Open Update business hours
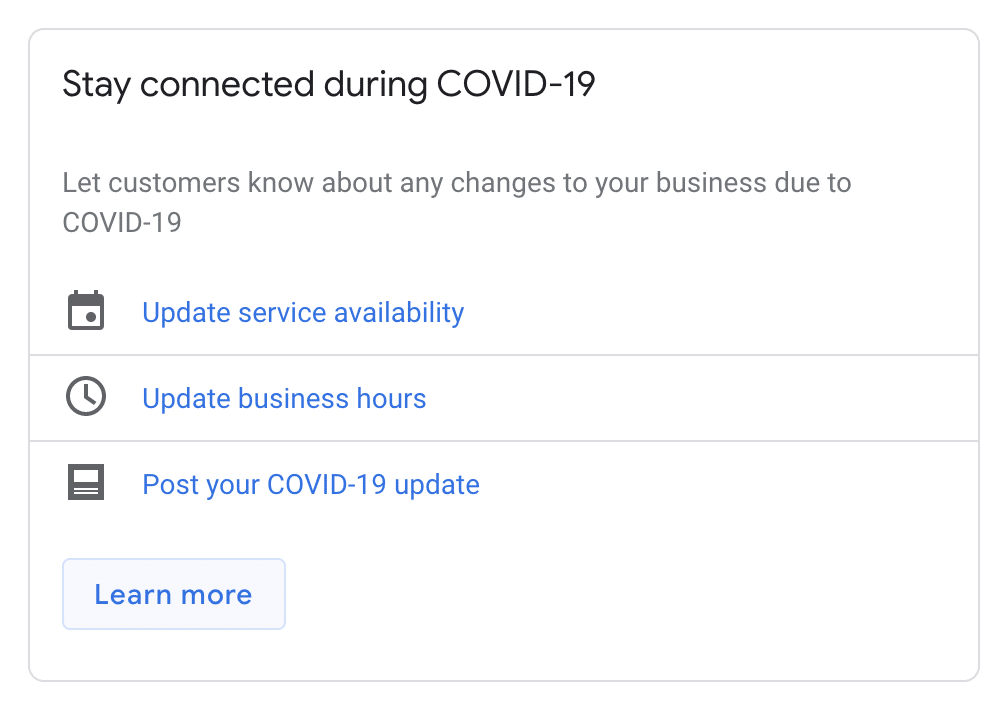The height and width of the screenshot is (710, 1008). [x=284, y=398]
